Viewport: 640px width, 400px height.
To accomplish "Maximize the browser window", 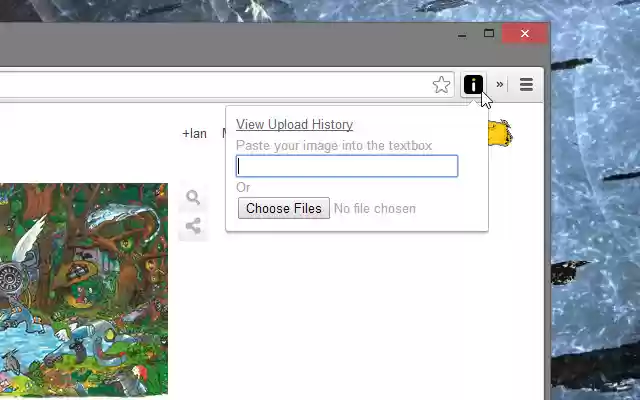I will coord(489,33).
